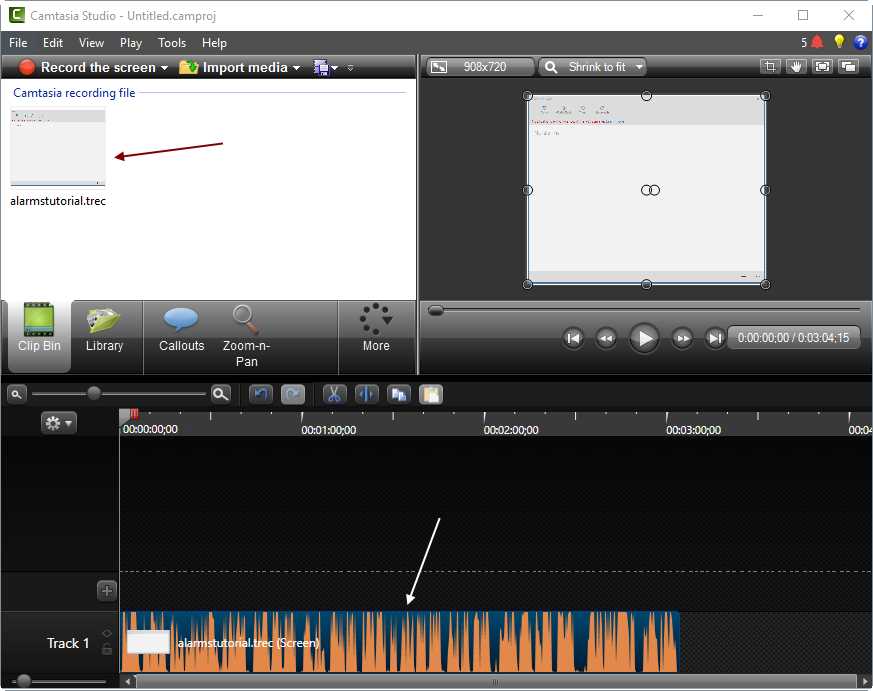This screenshot has height=691, width=873.
Task: Undo the last edit
Action: 261,394
